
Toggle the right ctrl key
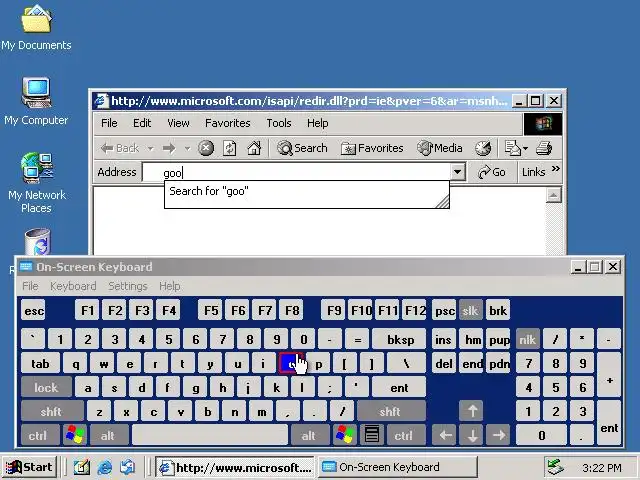tap(405, 435)
